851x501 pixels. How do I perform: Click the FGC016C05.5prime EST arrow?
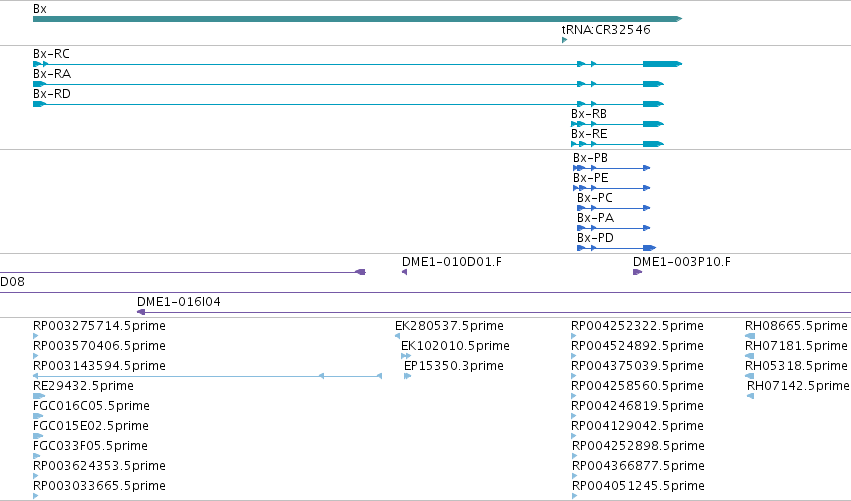pyautogui.click(x=37, y=416)
